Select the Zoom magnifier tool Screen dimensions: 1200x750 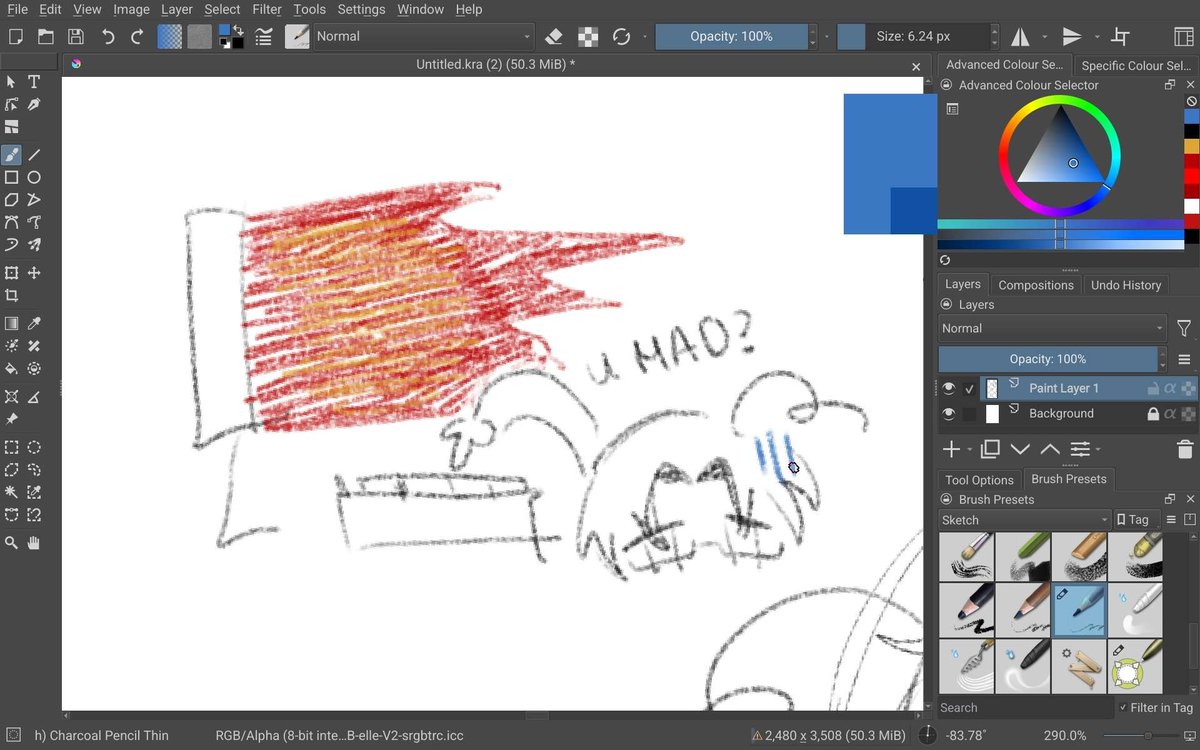coord(12,542)
